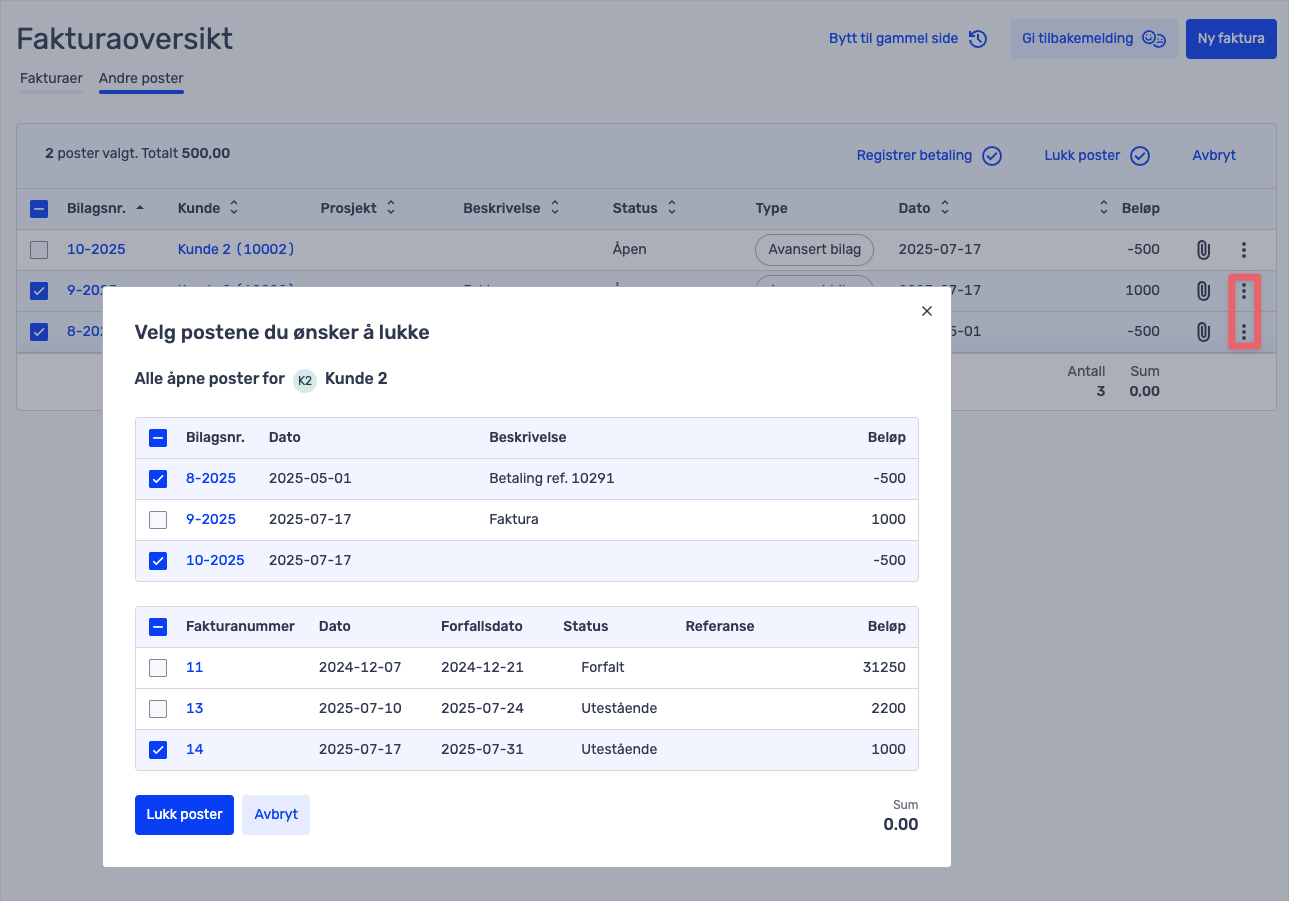
Task: Sort table by Kunde column arrows
Action: point(234,208)
